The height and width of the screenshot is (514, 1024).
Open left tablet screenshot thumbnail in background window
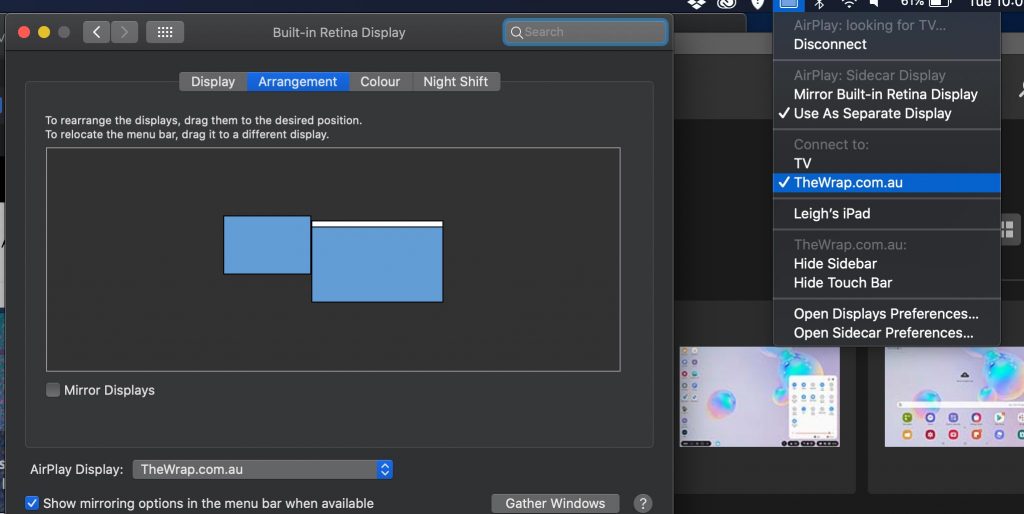(760, 396)
